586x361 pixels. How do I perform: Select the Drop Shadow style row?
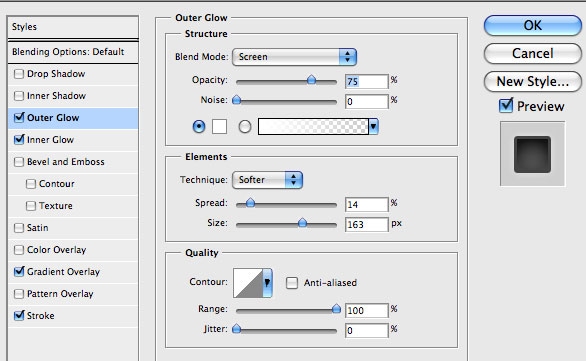[73, 74]
